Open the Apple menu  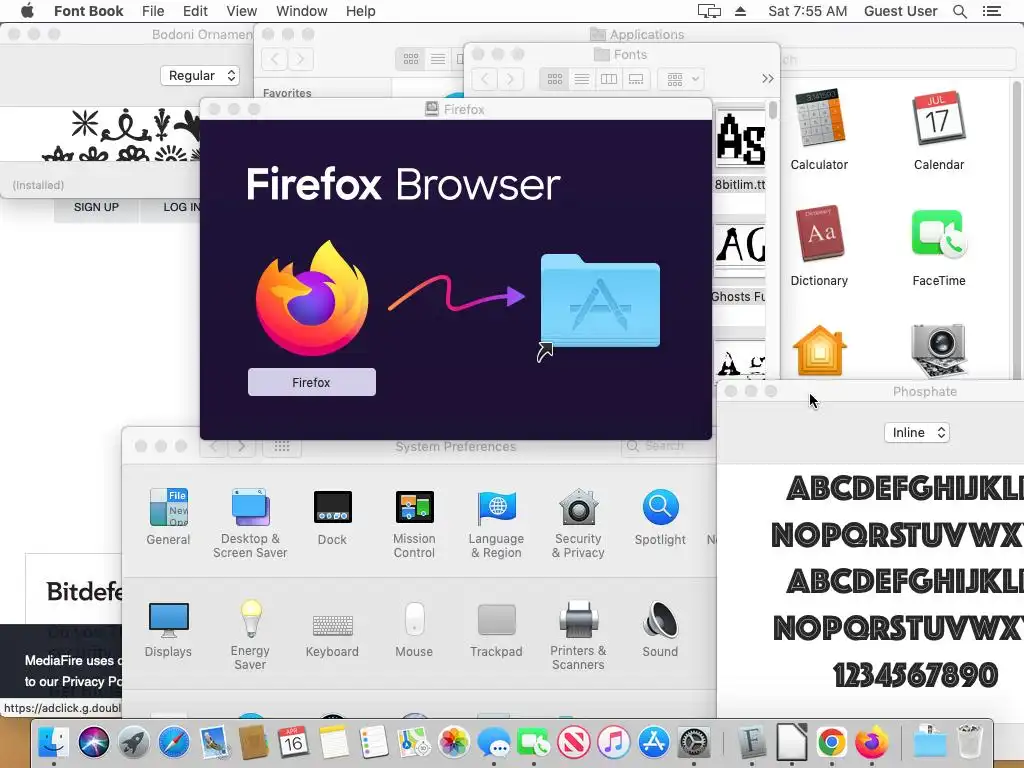tap(27, 11)
